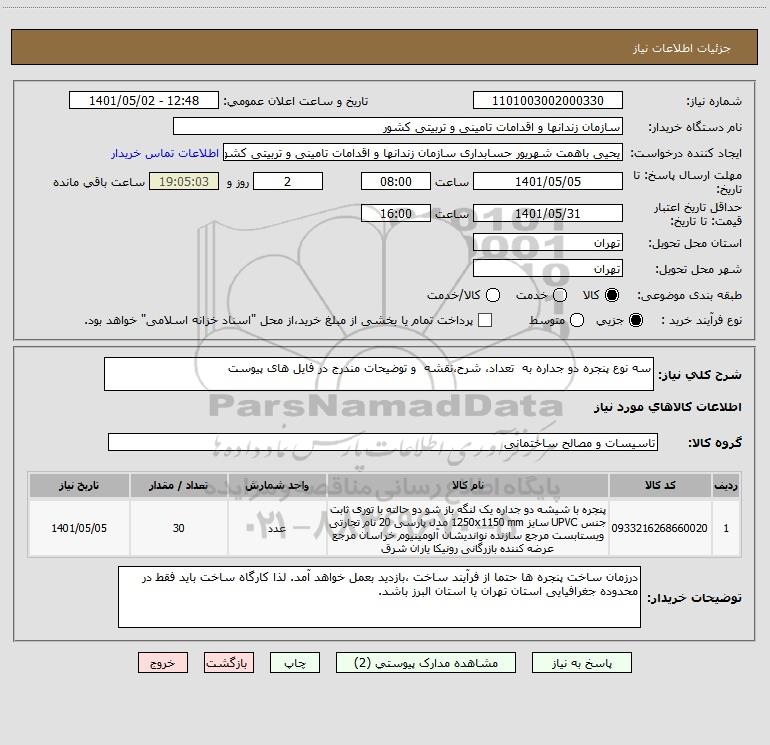Click the validity time 16:00 field
The width and height of the screenshot is (770, 745).
pyautogui.click(x=396, y=213)
